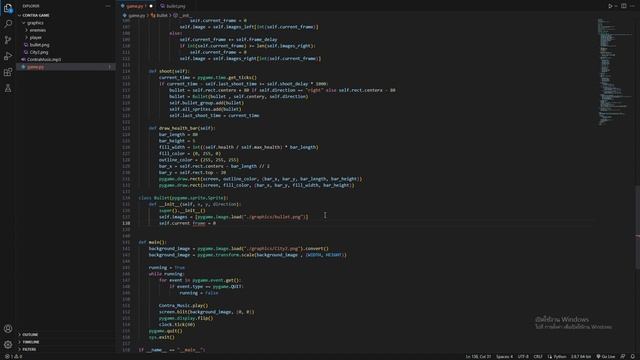The width and height of the screenshot is (640, 360).
Task: Open City2.png in the explorer tree
Action: click(39, 52)
